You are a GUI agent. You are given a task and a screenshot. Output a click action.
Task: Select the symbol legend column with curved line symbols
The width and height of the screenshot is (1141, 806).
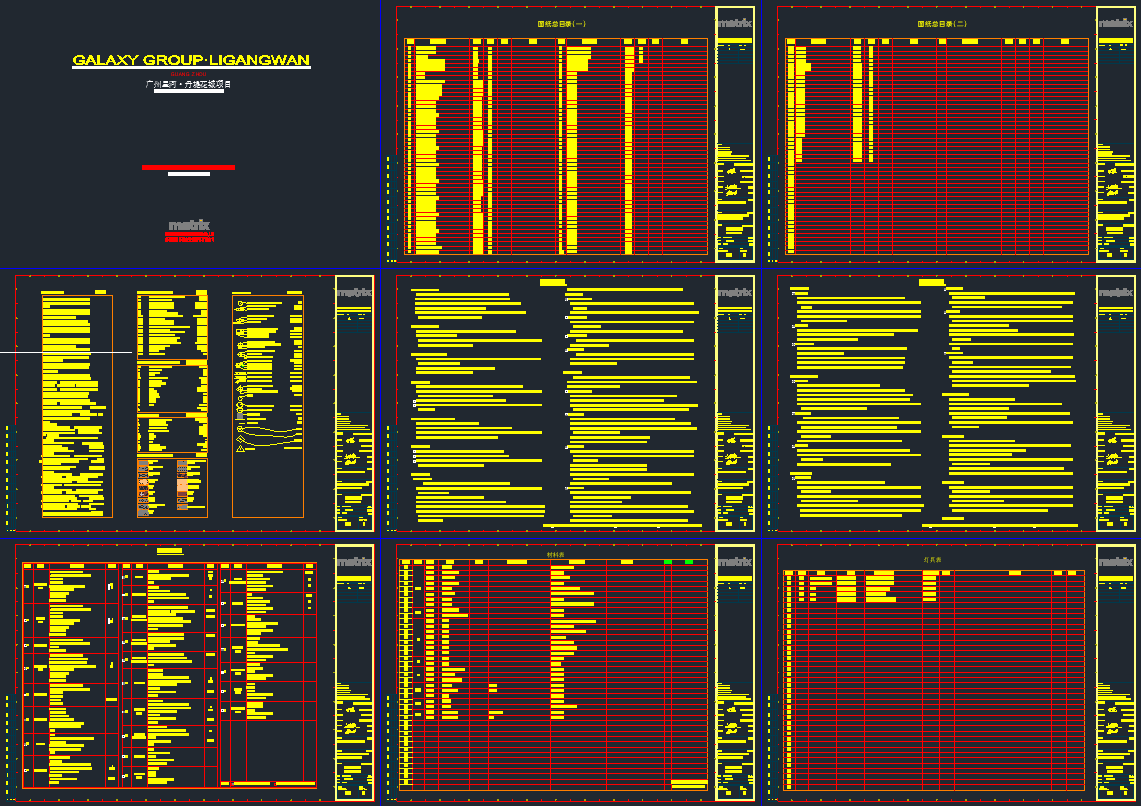pyautogui.click(x=268, y=406)
